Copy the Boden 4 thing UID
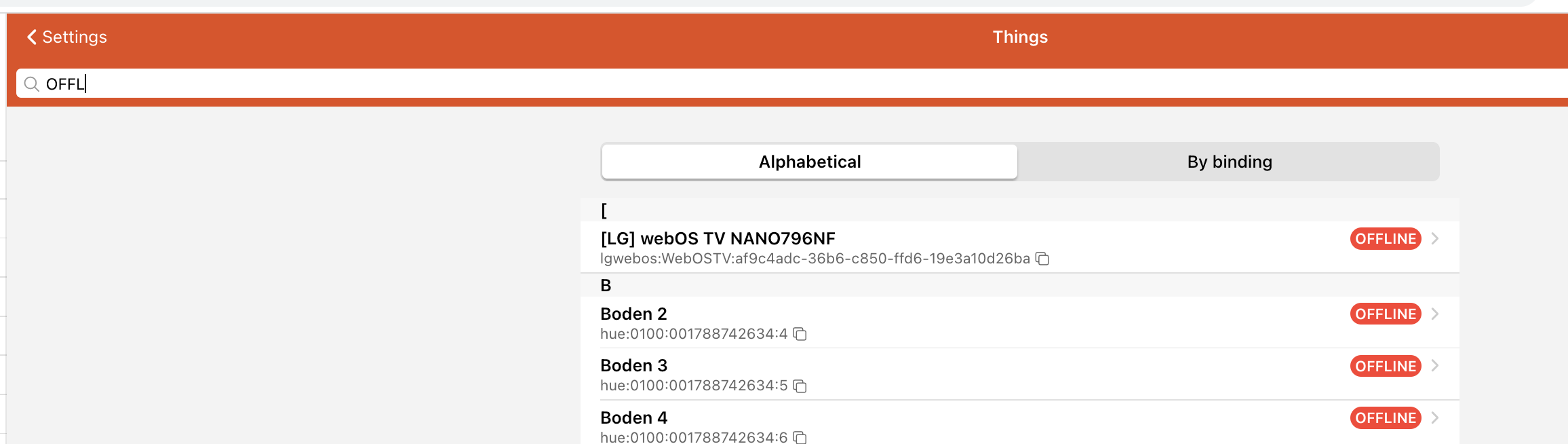Viewport: 1568px width, 444px height. [800, 438]
